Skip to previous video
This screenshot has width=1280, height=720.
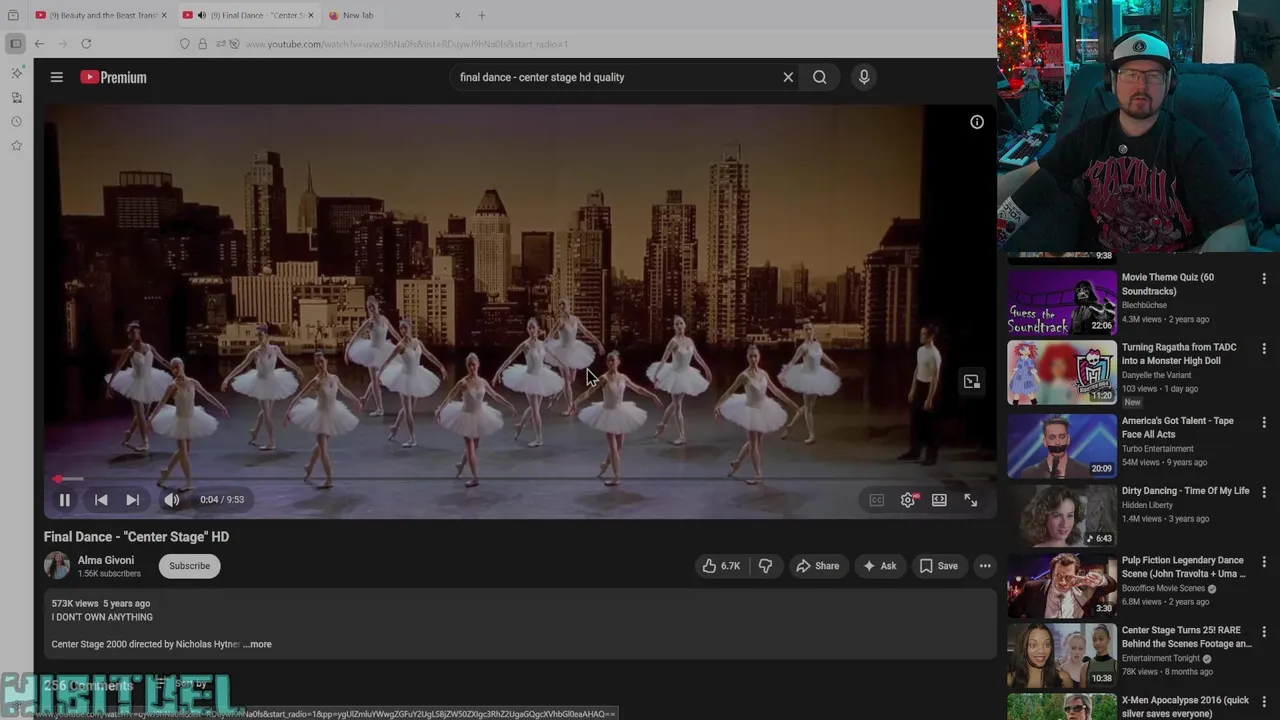click(101, 500)
